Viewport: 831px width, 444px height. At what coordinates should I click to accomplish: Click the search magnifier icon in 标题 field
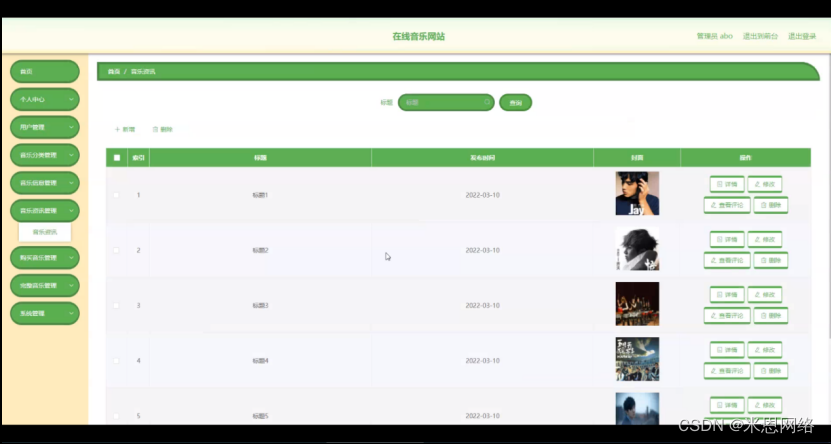point(487,102)
